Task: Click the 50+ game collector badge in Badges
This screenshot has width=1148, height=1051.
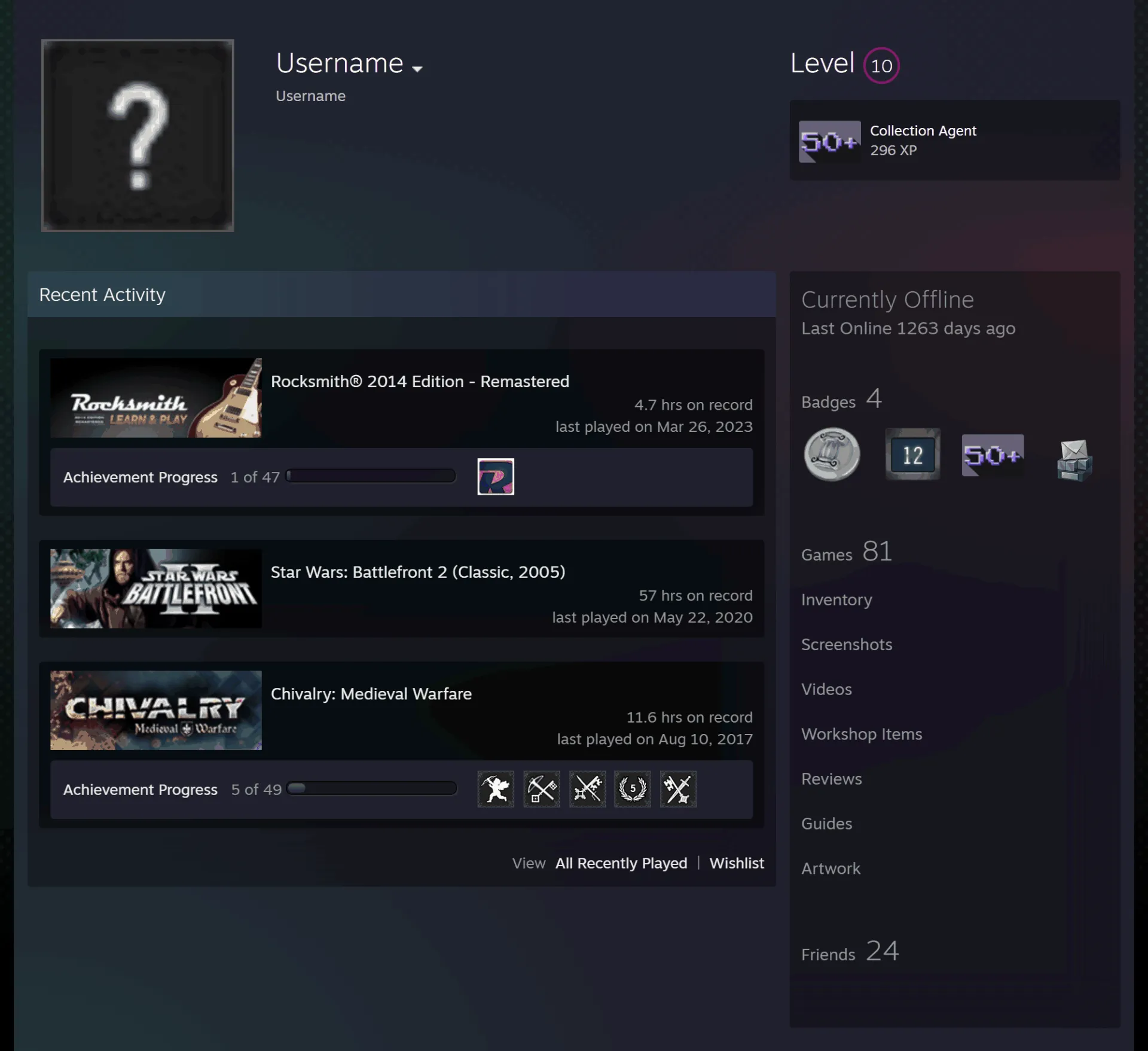Action: coord(993,455)
